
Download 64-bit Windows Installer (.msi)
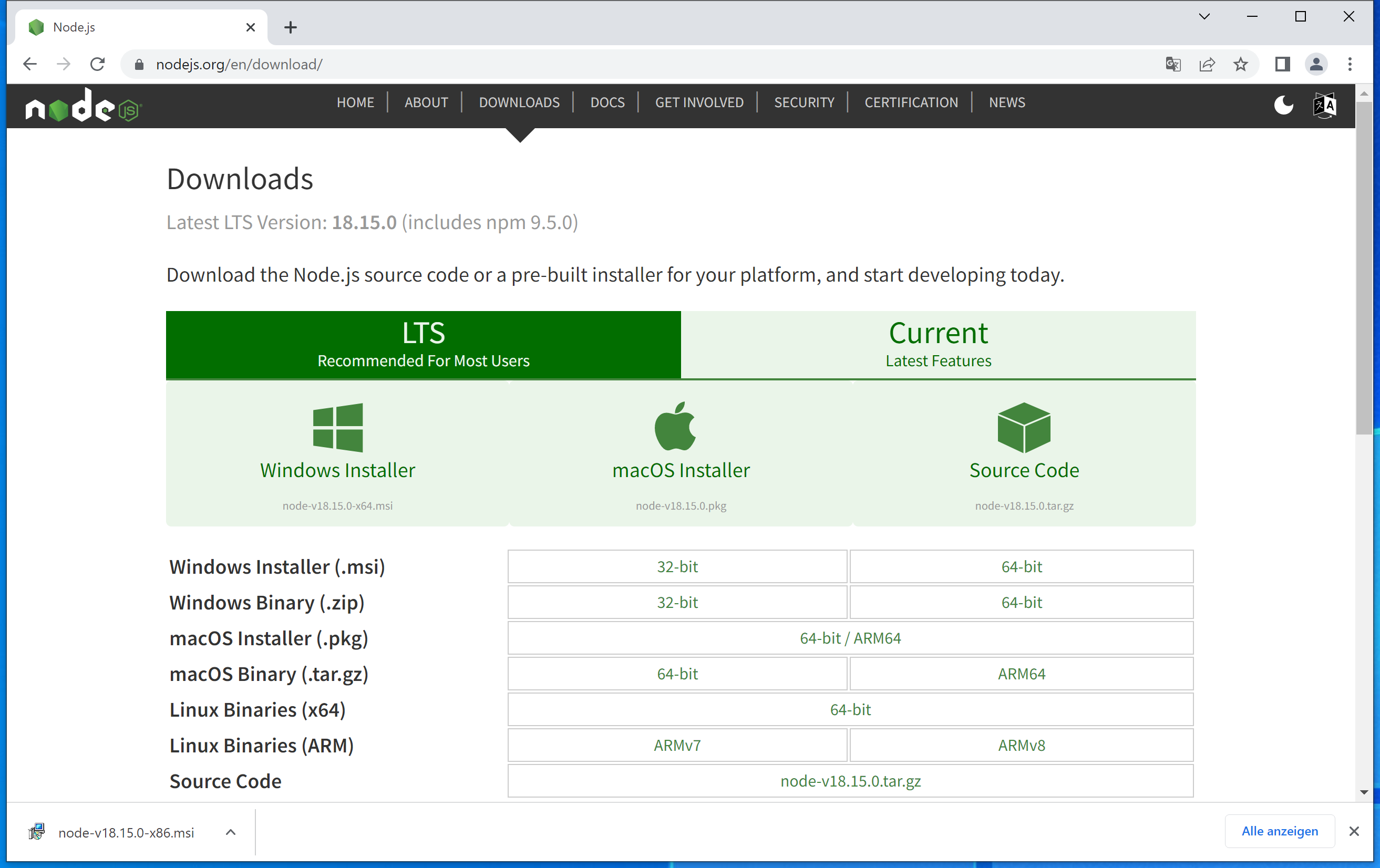point(1021,566)
